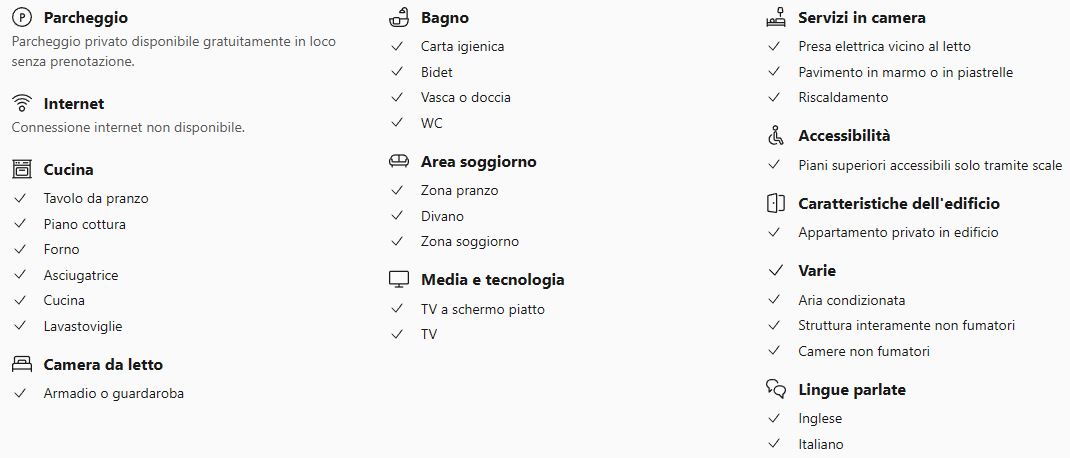Select the Varie section heading

click(817, 271)
